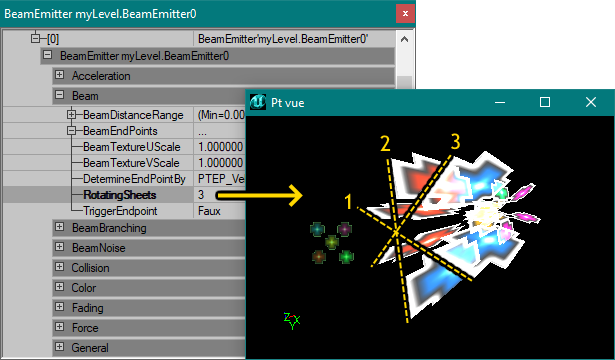615x360 pixels.
Task: Expand the BeamDistanceRange property
Action: pos(71,115)
